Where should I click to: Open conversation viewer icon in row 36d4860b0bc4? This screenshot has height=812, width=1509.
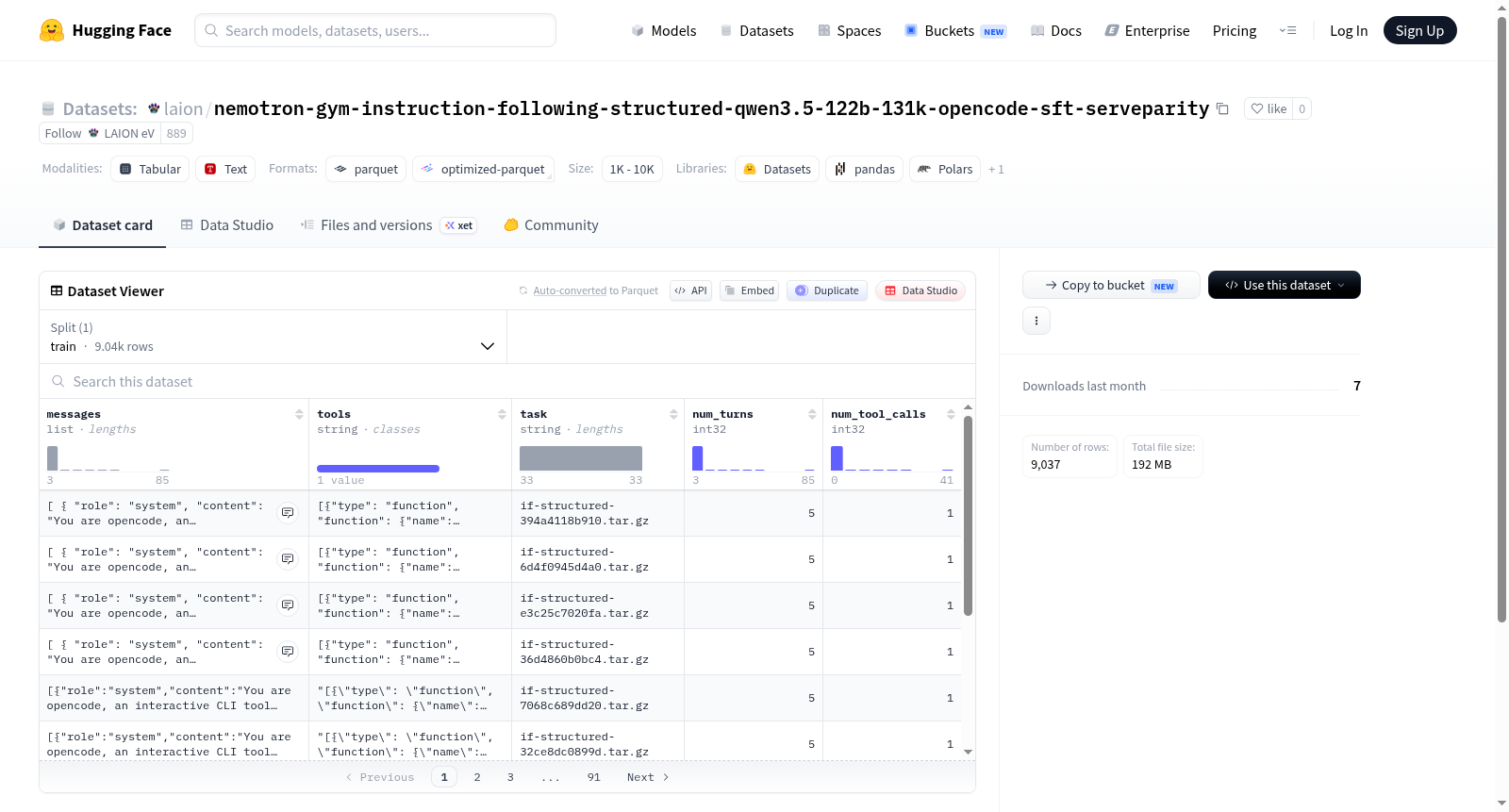pos(288,652)
